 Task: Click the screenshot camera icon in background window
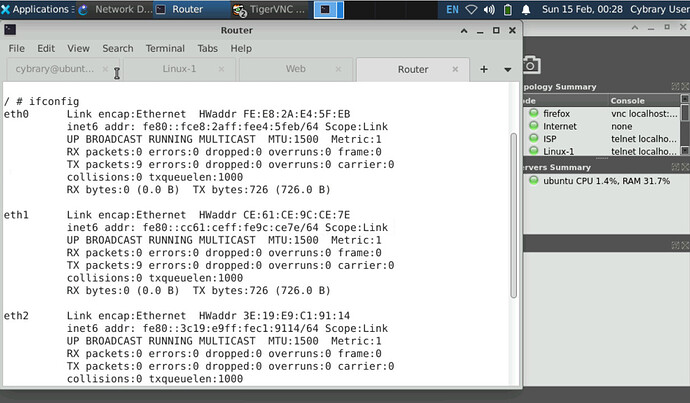(531, 65)
